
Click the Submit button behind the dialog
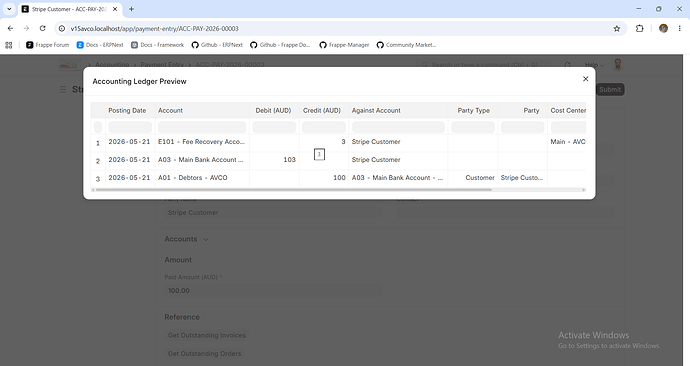(x=610, y=89)
